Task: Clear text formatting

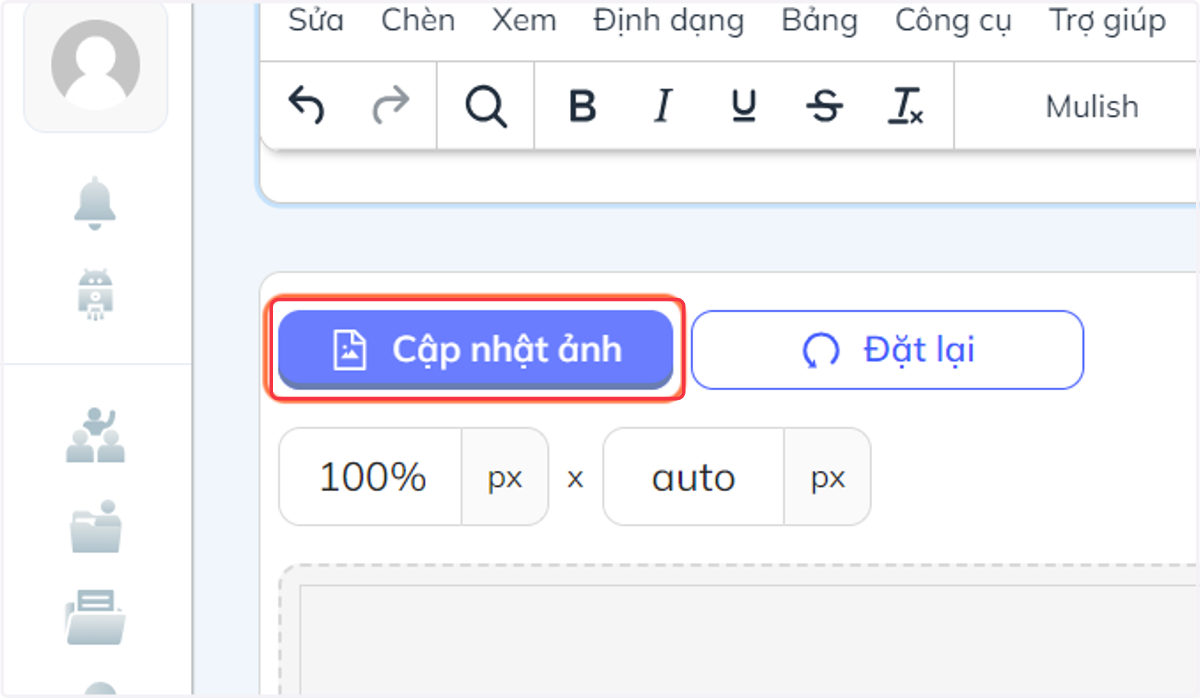Action: coord(906,105)
